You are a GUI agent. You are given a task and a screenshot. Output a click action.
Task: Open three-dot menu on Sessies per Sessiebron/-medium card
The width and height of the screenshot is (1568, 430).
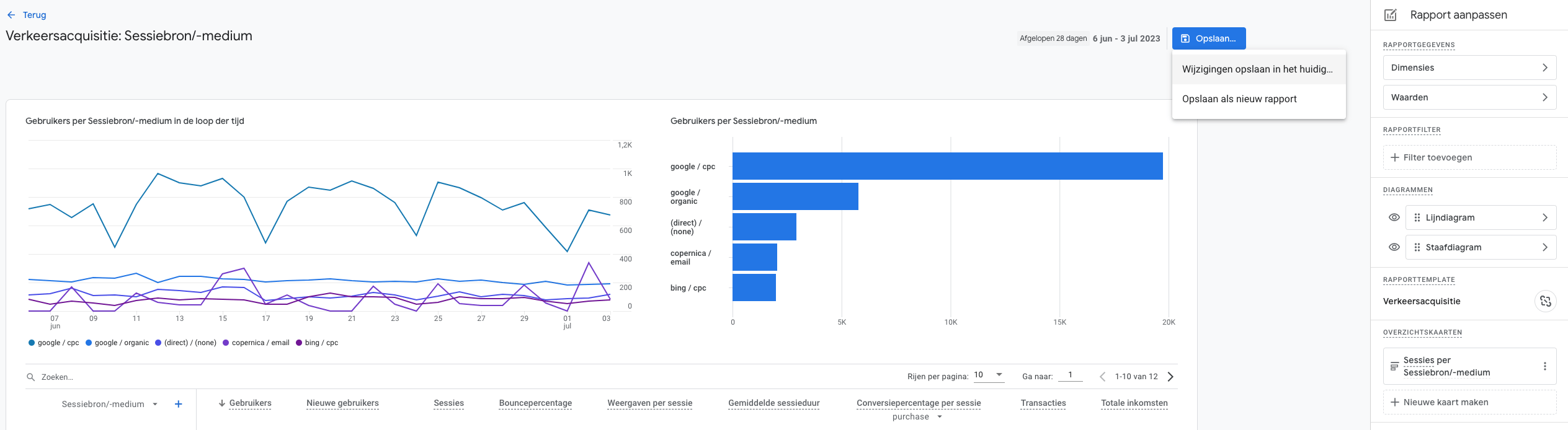1544,366
